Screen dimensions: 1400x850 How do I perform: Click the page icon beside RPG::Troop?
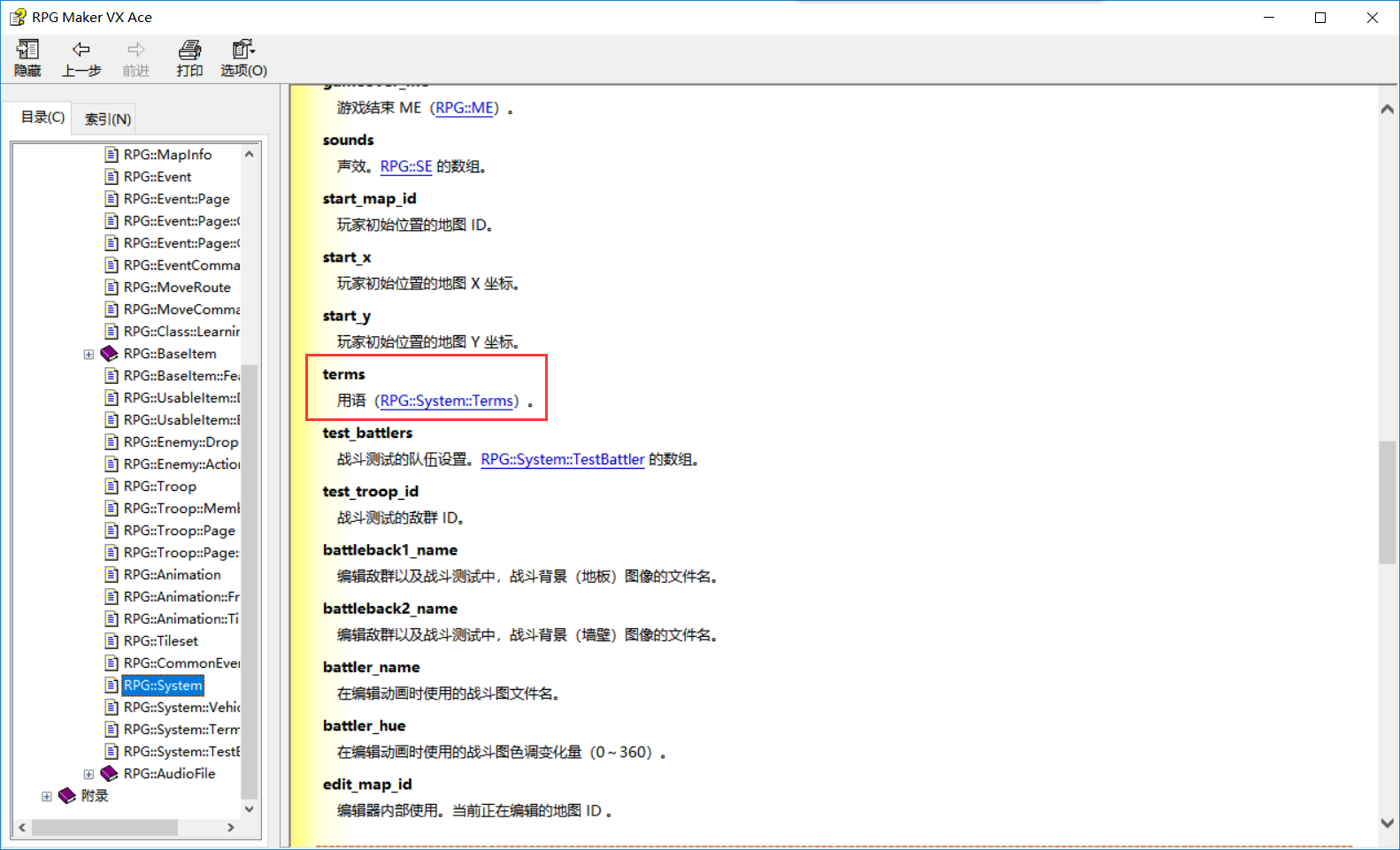click(x=112, y=486)
